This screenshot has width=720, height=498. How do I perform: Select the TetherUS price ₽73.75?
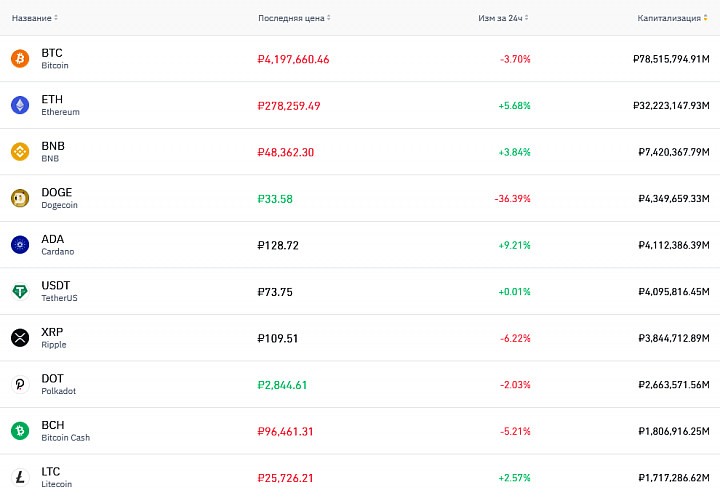(x=275, y=292)
